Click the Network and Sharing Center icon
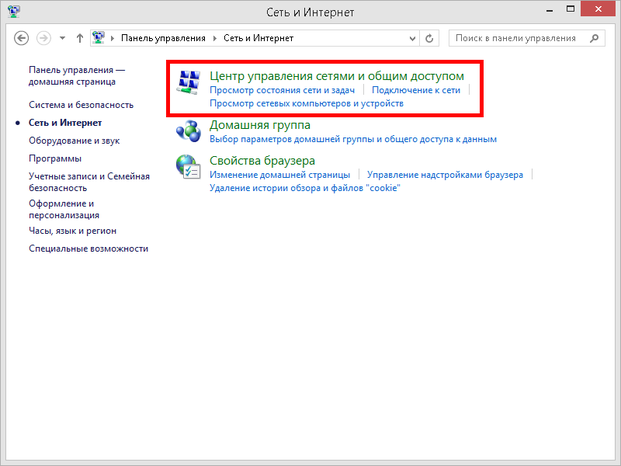 [x=189, y=83]
